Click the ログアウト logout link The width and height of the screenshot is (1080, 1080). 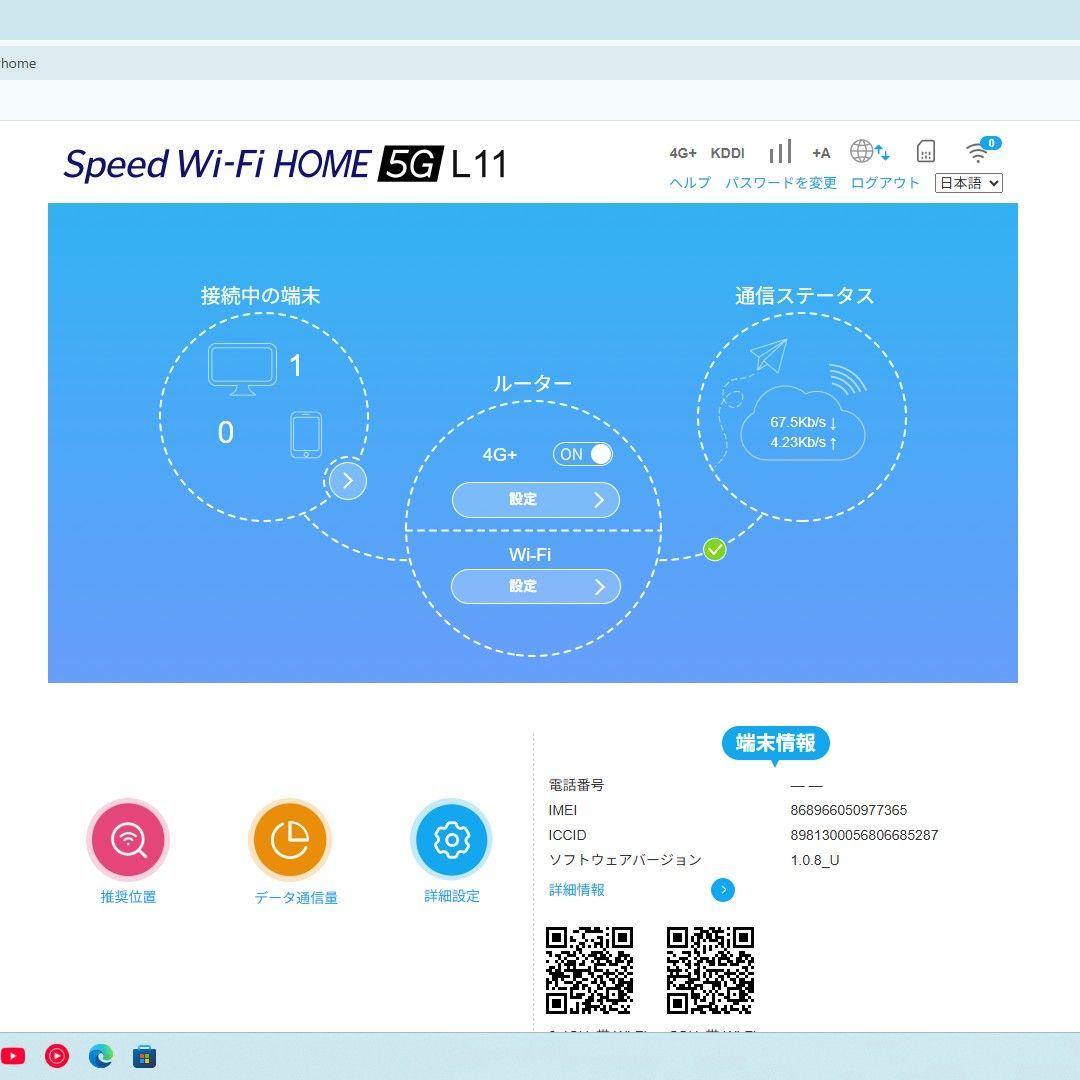pos(884,183)
